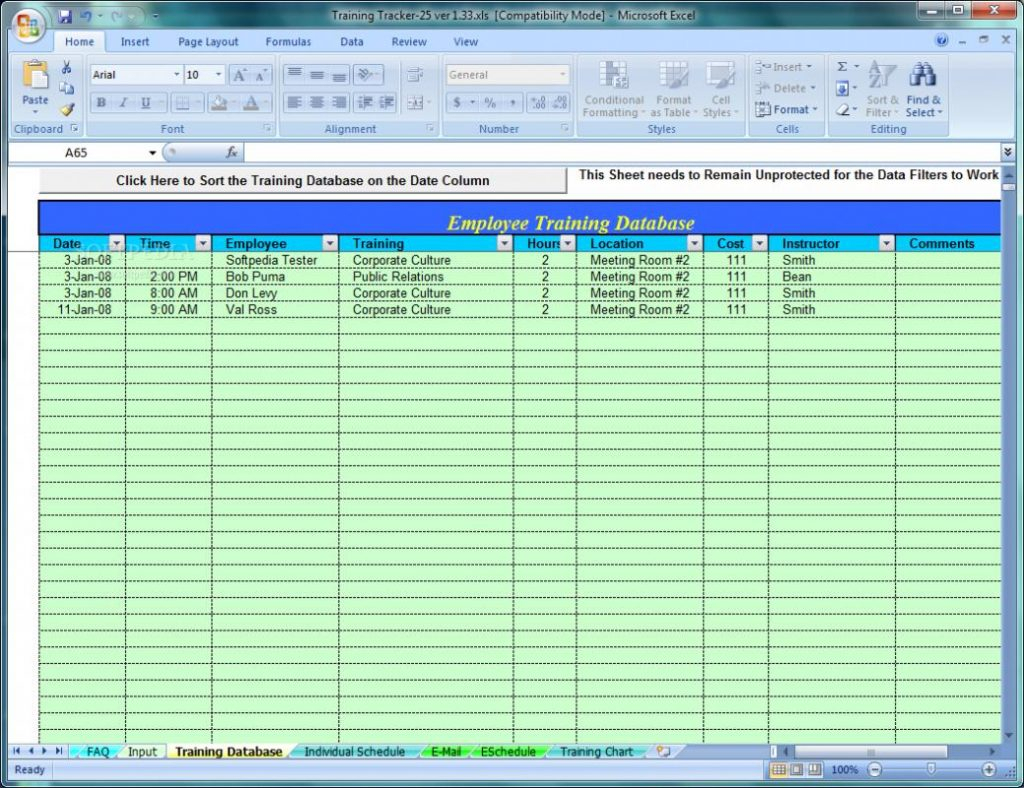Open Find & Select binoculars icon
Viewport: 1024px width, 788px height.
tap(922, 76)
